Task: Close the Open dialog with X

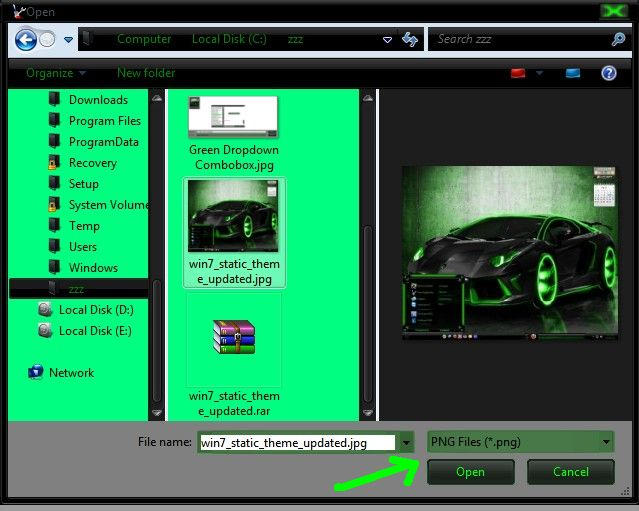Action: click(614, 11)
